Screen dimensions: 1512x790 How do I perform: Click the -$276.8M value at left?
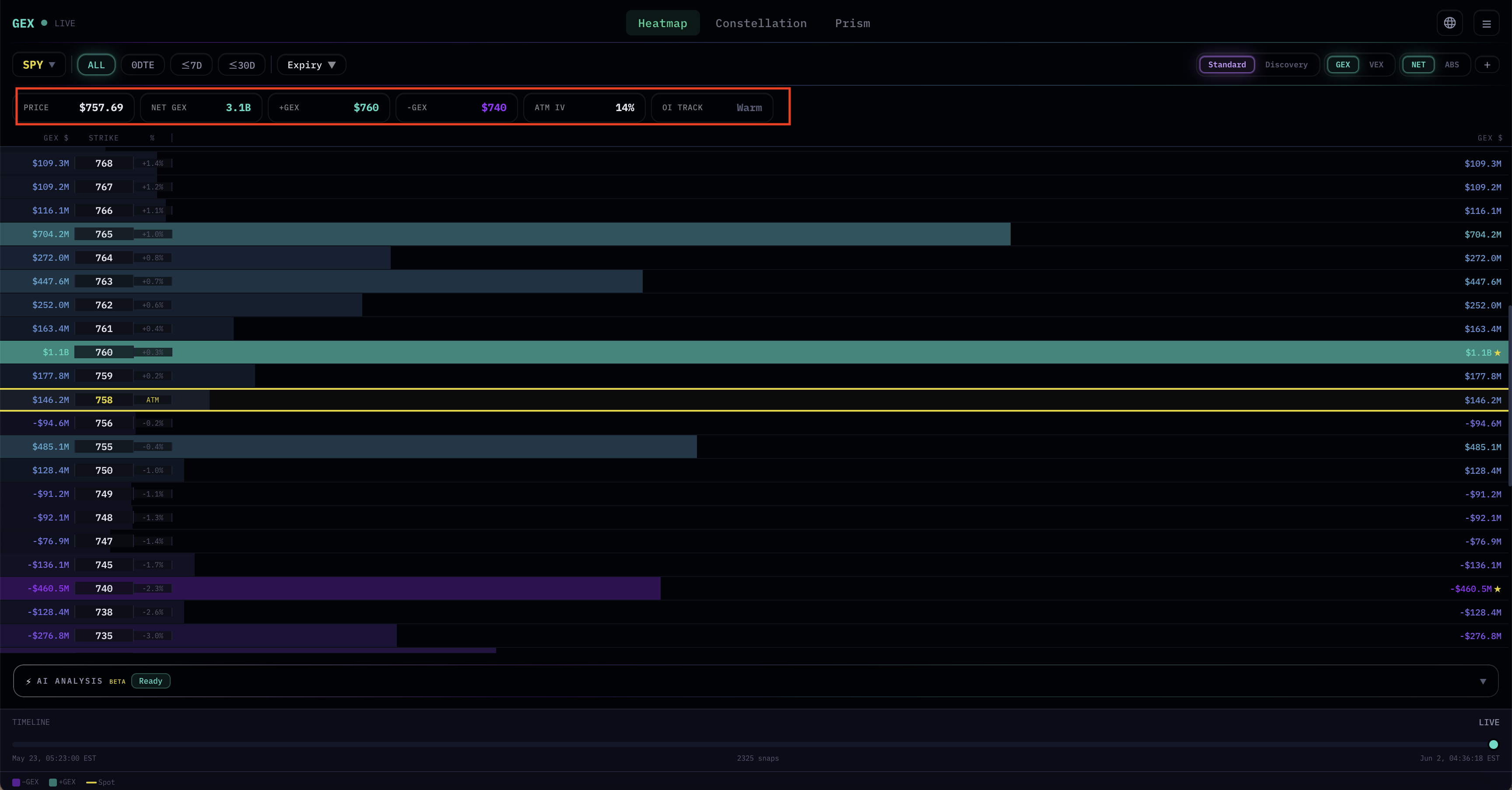click(x=48, y=636)
